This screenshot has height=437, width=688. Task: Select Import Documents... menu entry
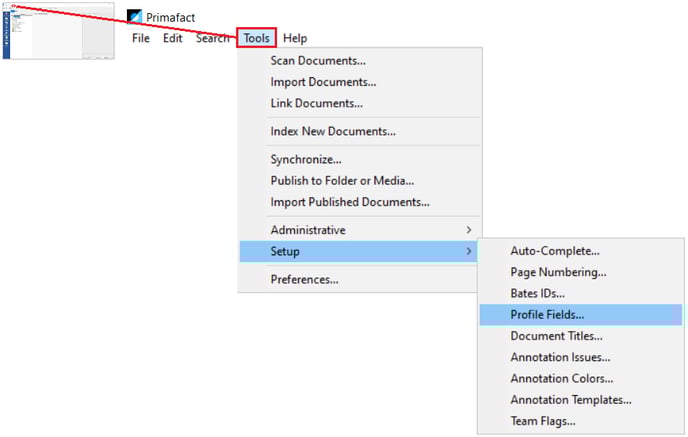pyautogui.click(x=360, y=82)
